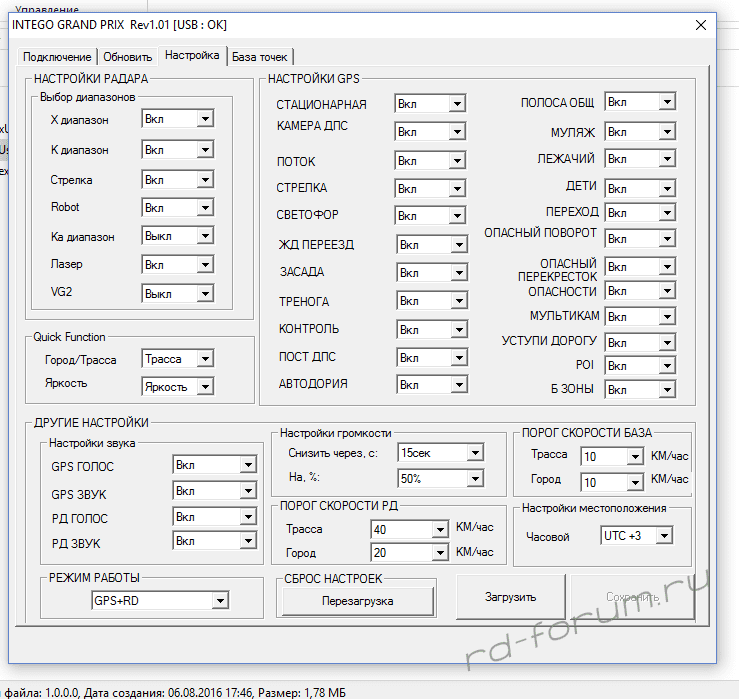Close the INTEGO GRAND PRIX window

point(701,25)
